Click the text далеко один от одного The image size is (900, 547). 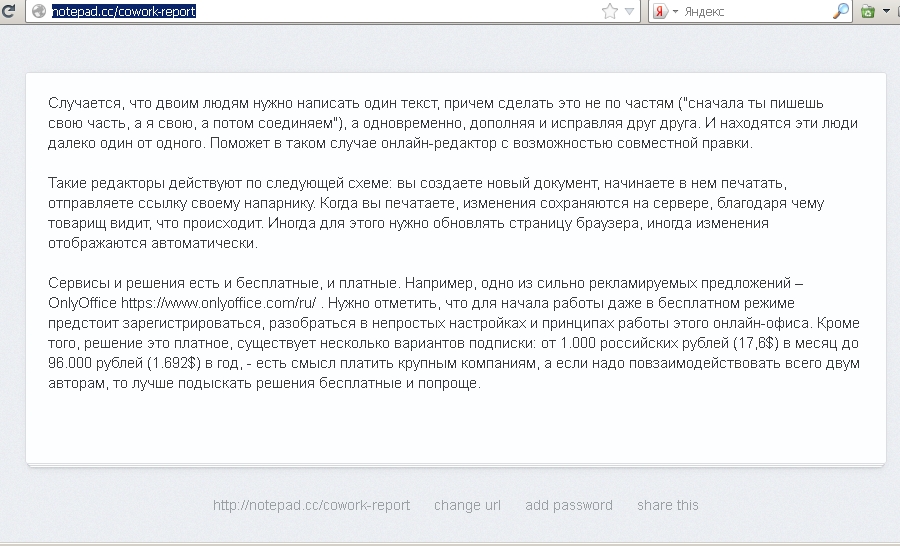tap(126, 143)
